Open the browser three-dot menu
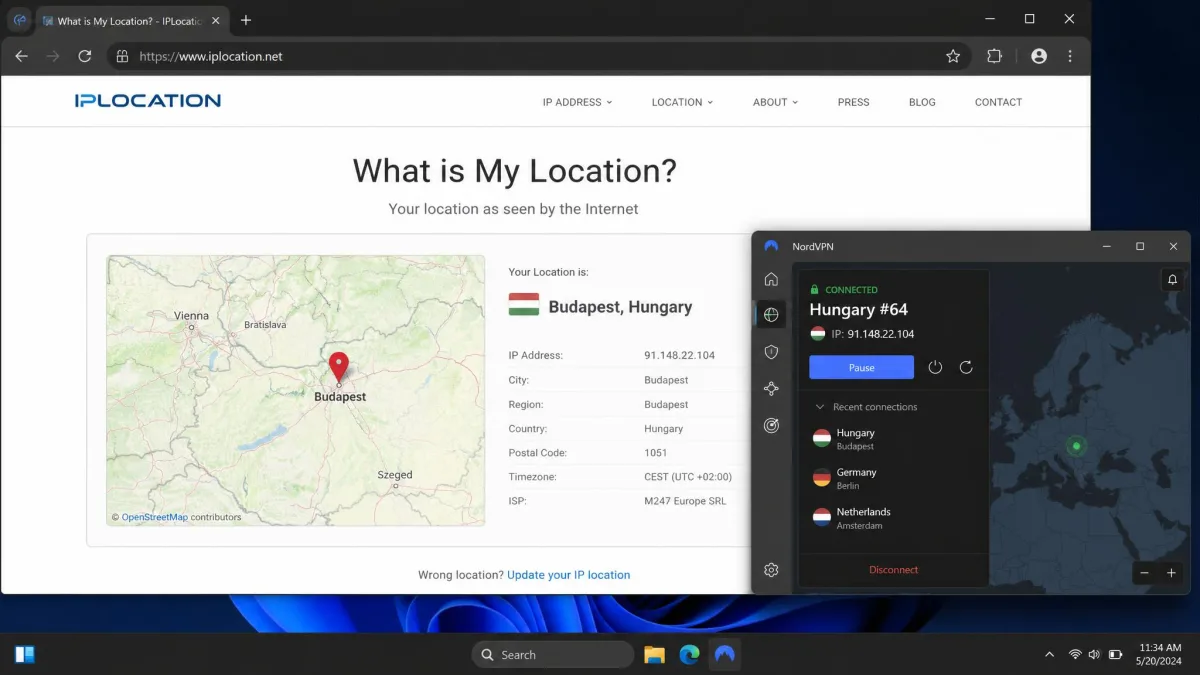This screenshot has width=1200, height=675. click(1070, 56)
